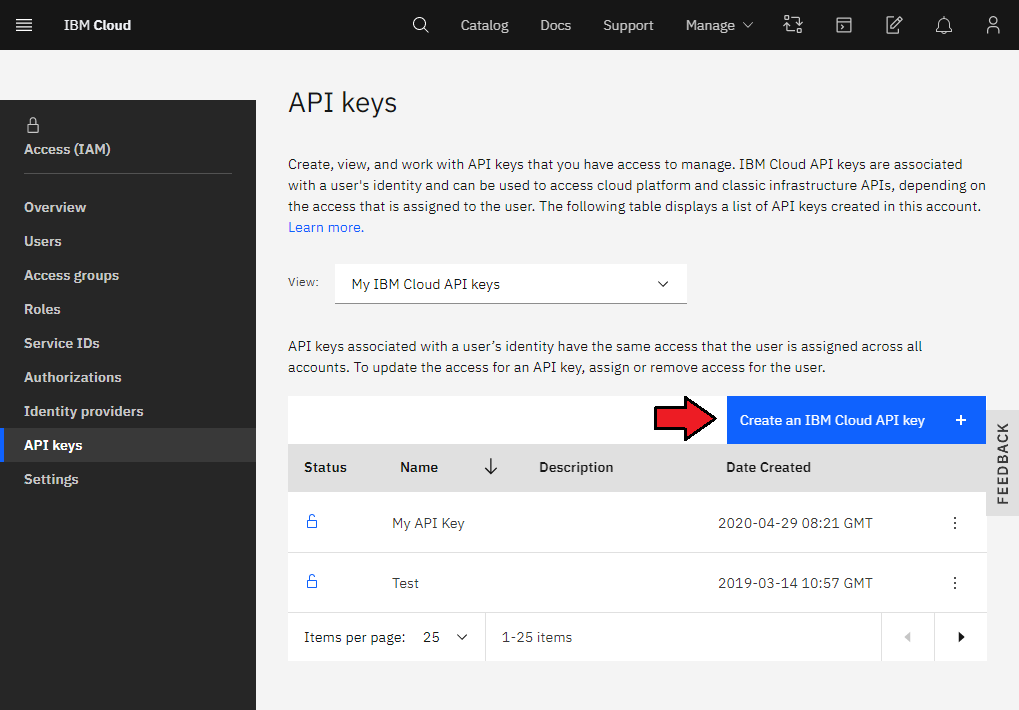The image size is (1019, 710).
Task: Click Create an IBM Cloud API key button
Action: [x=856, y=420]
